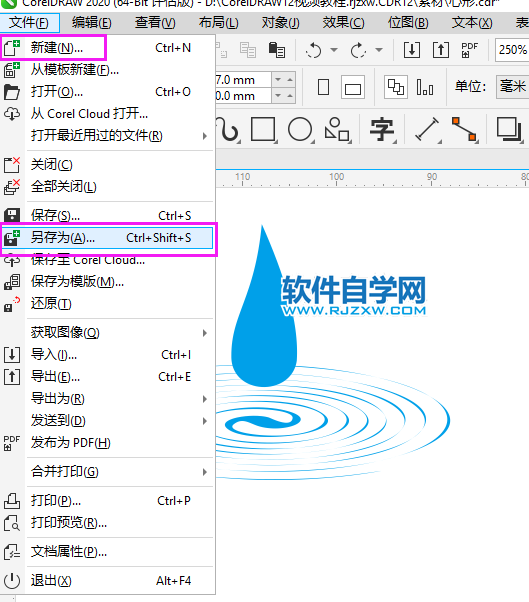
Task: Choose 保存为模版(M) menu entry
Action: [x=107, y=282]
